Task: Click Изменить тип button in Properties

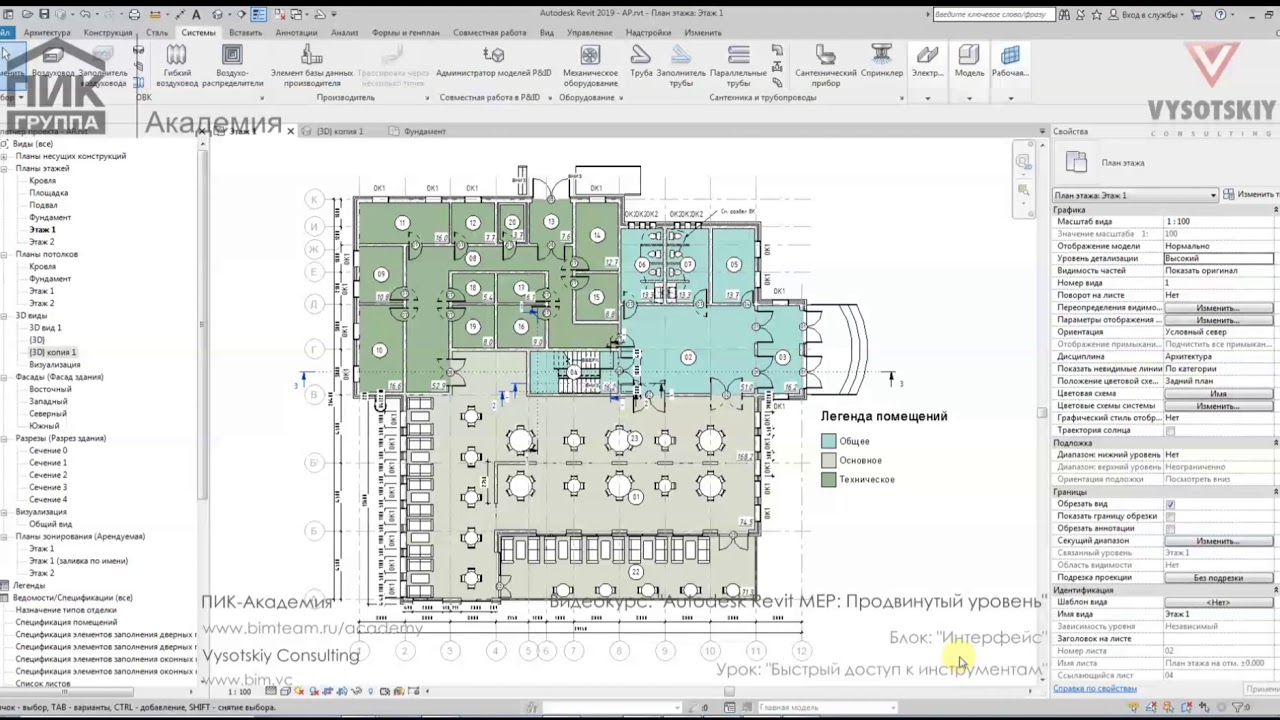Action: (1250, 195)
